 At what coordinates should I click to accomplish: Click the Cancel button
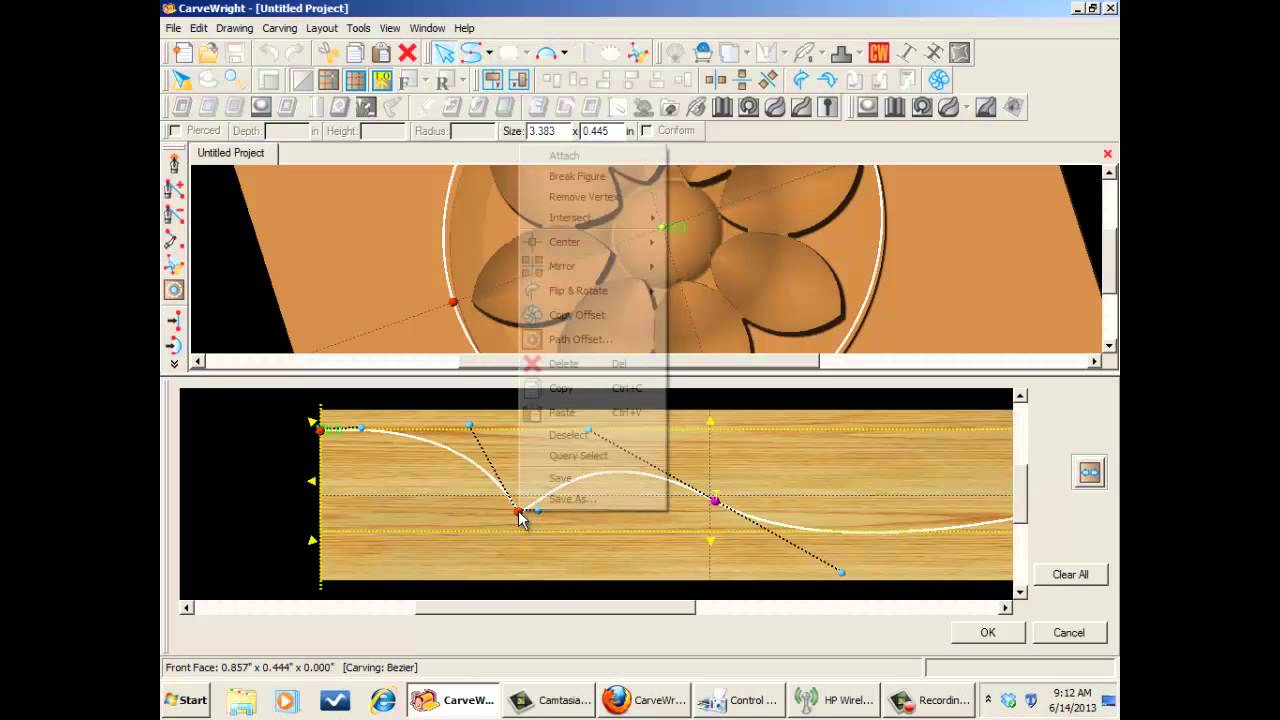1069,632
